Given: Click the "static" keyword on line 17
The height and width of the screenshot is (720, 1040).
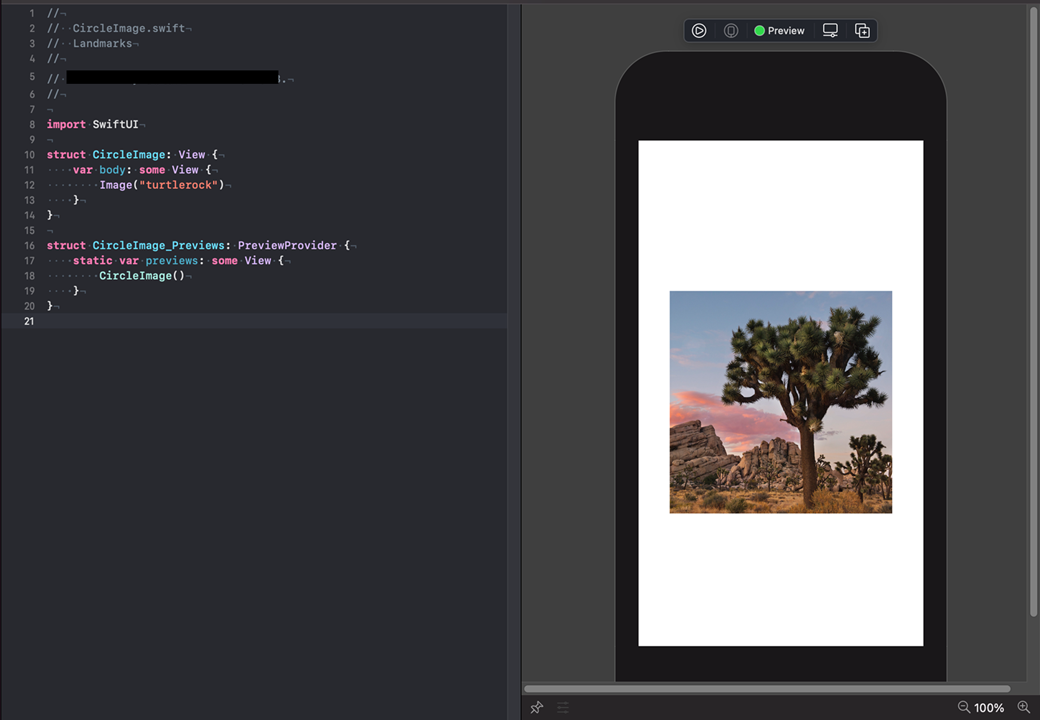Looking at the screenshot, I should (x=92, y=261).
